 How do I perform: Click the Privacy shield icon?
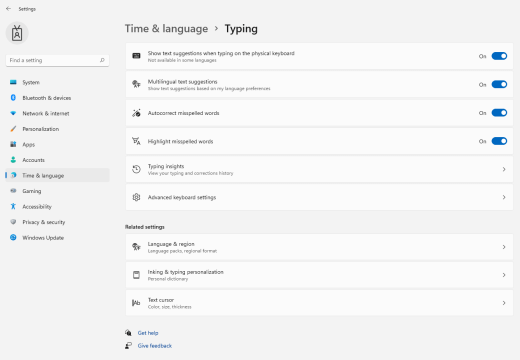click(x=13, y=222)
